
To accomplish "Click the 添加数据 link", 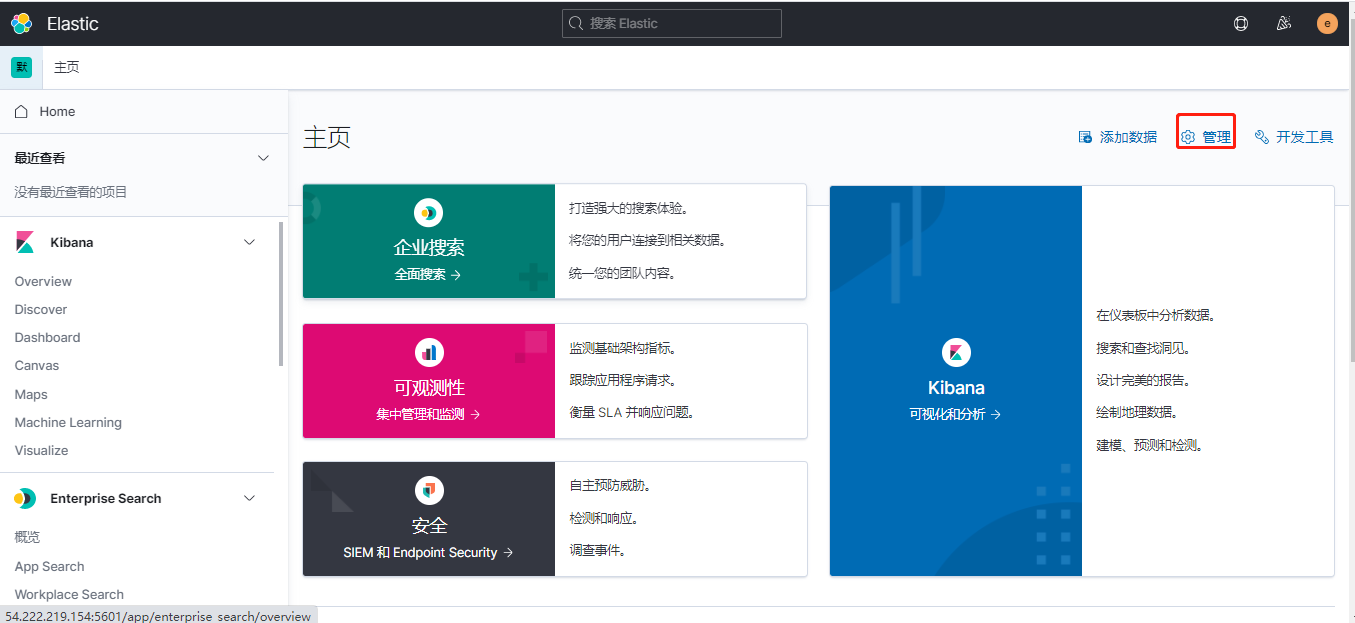I will coord(1118,138).
